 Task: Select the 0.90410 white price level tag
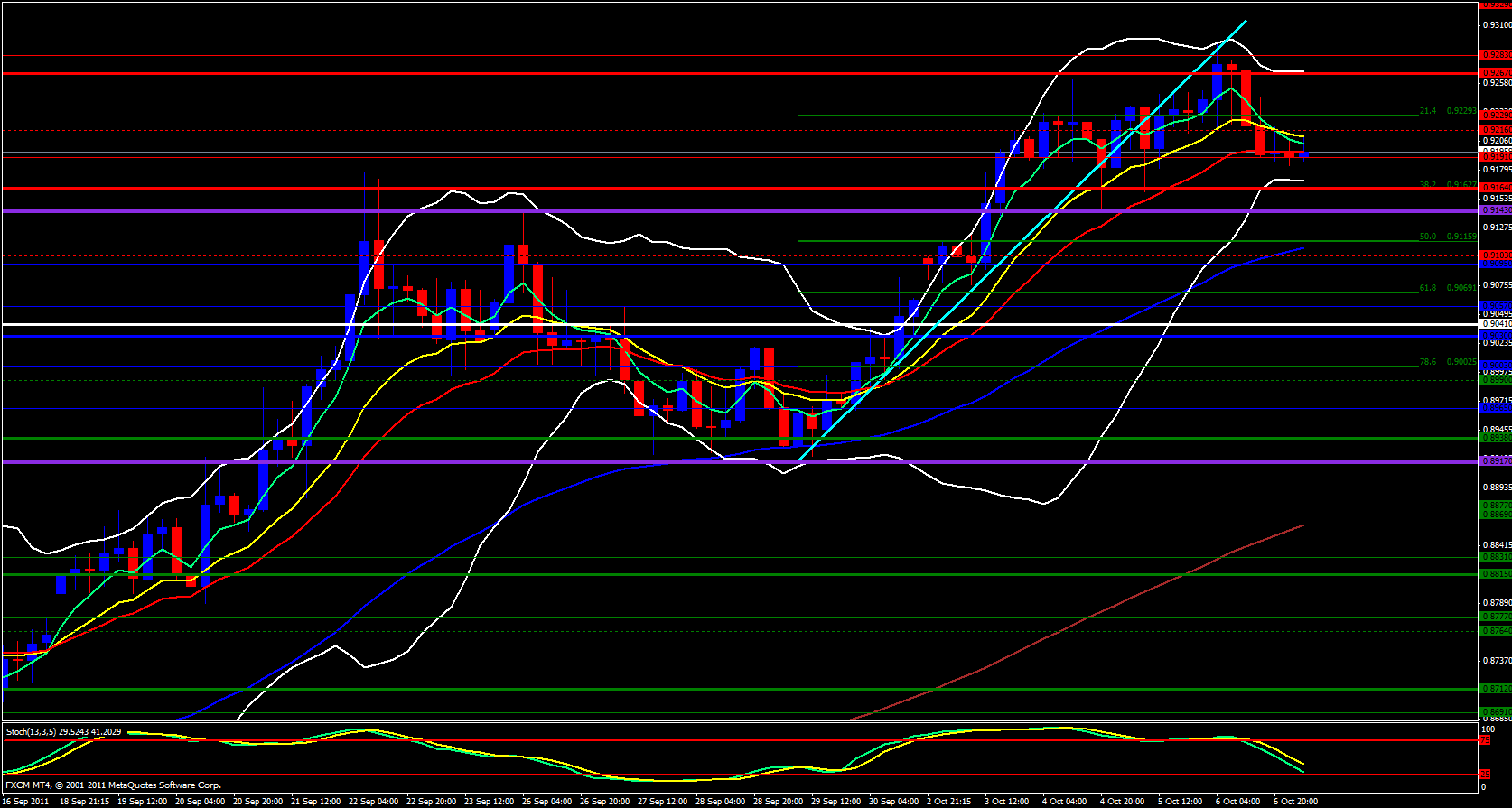pos(1496,323)
